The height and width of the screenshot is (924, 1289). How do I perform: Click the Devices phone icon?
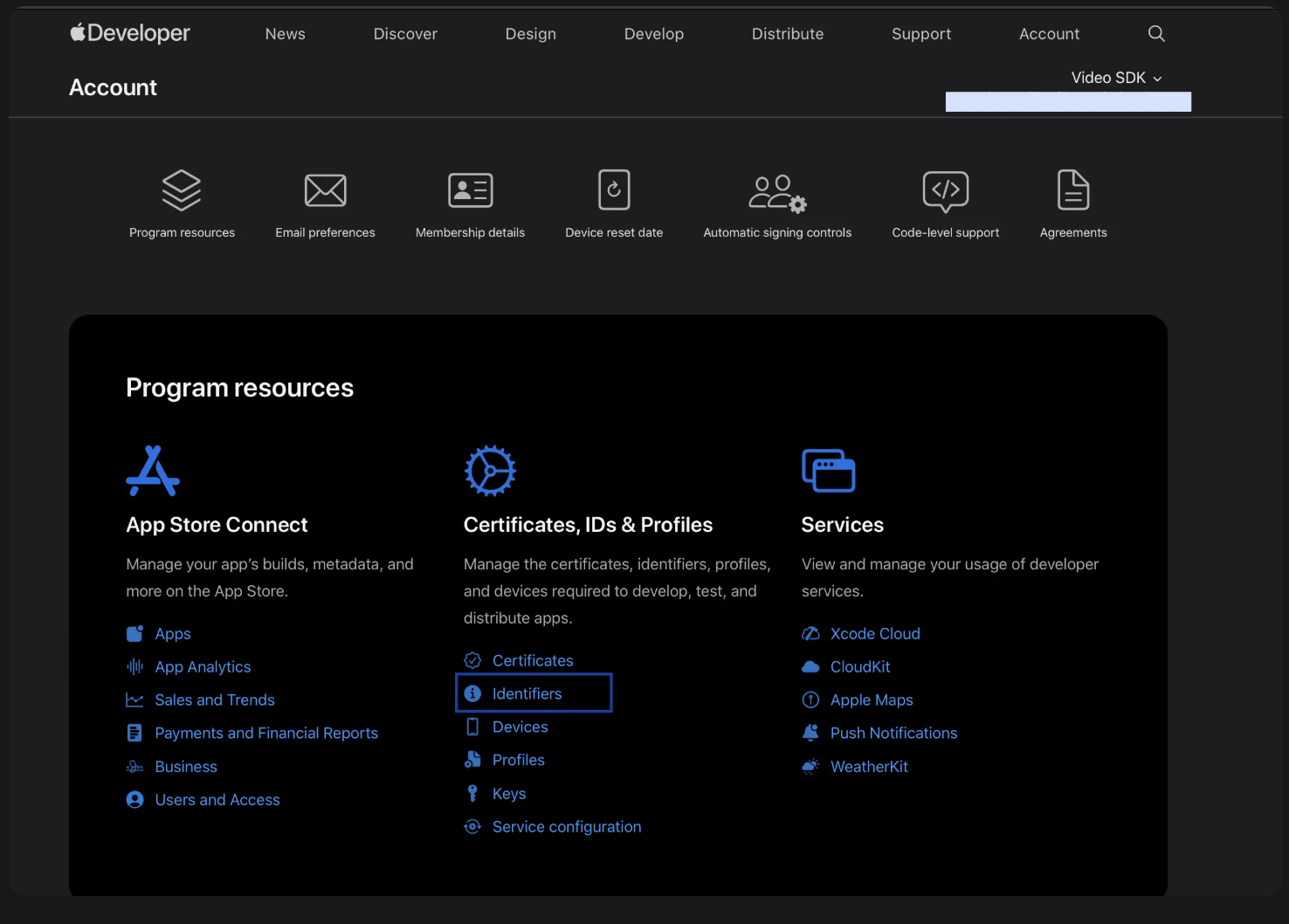[x=472, y=727]
